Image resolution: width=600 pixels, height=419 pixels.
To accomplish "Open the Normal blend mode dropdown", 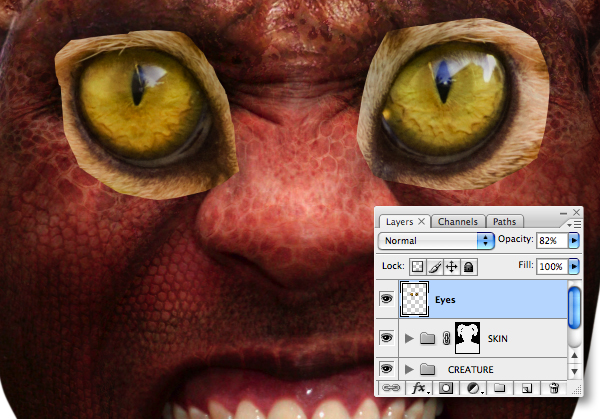I will pyautogui.click(x=436, y=241).
